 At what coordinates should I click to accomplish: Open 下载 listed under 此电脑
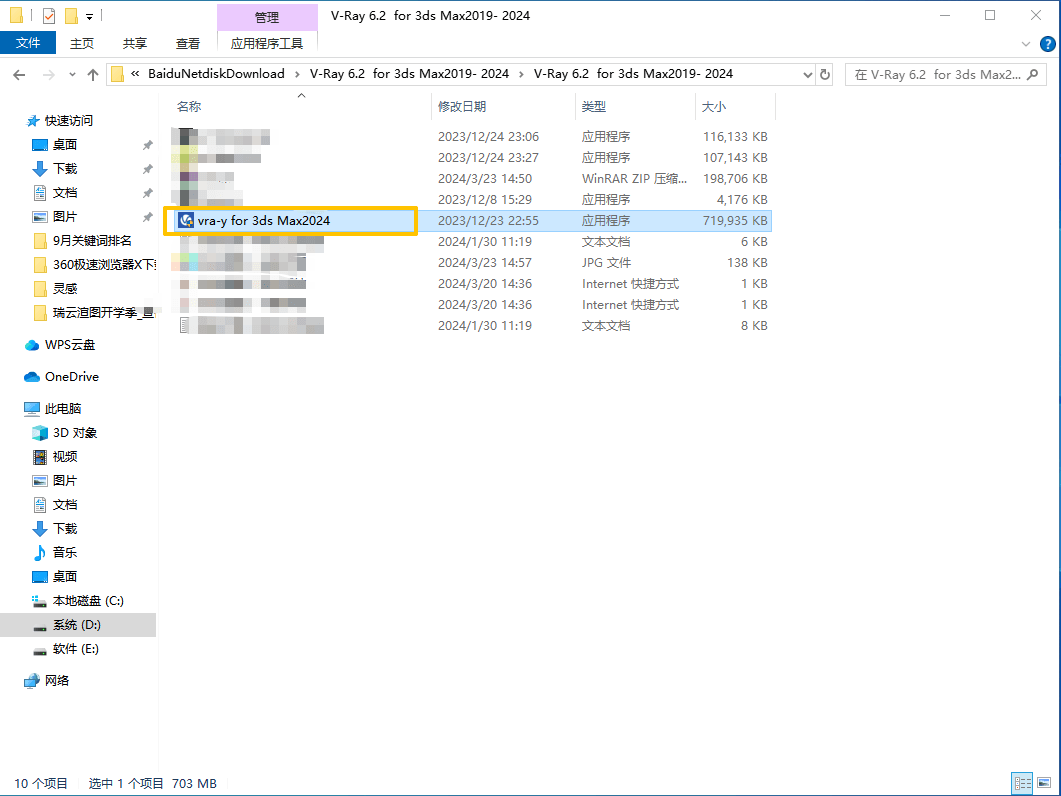pos(55,529)
